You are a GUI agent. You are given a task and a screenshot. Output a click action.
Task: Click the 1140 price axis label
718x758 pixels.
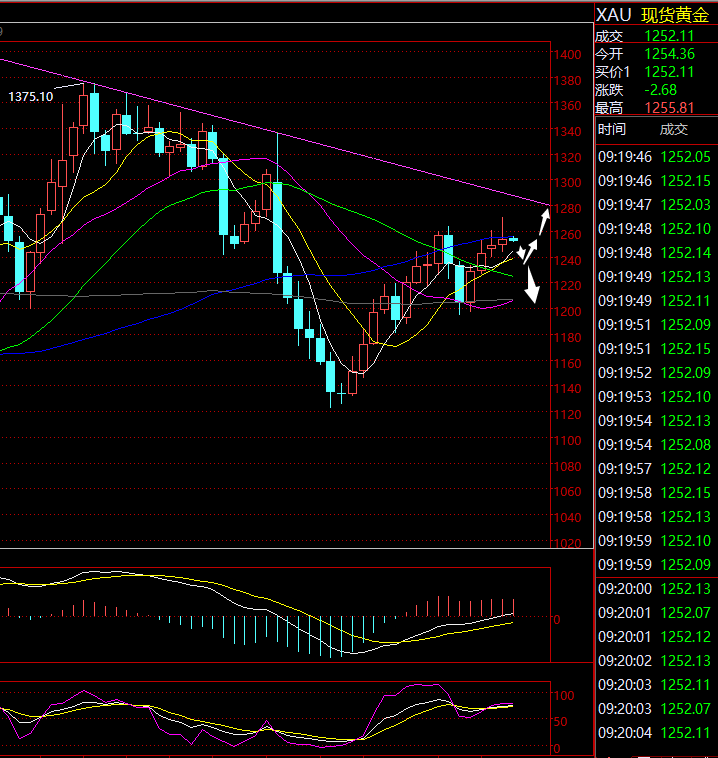568,389
